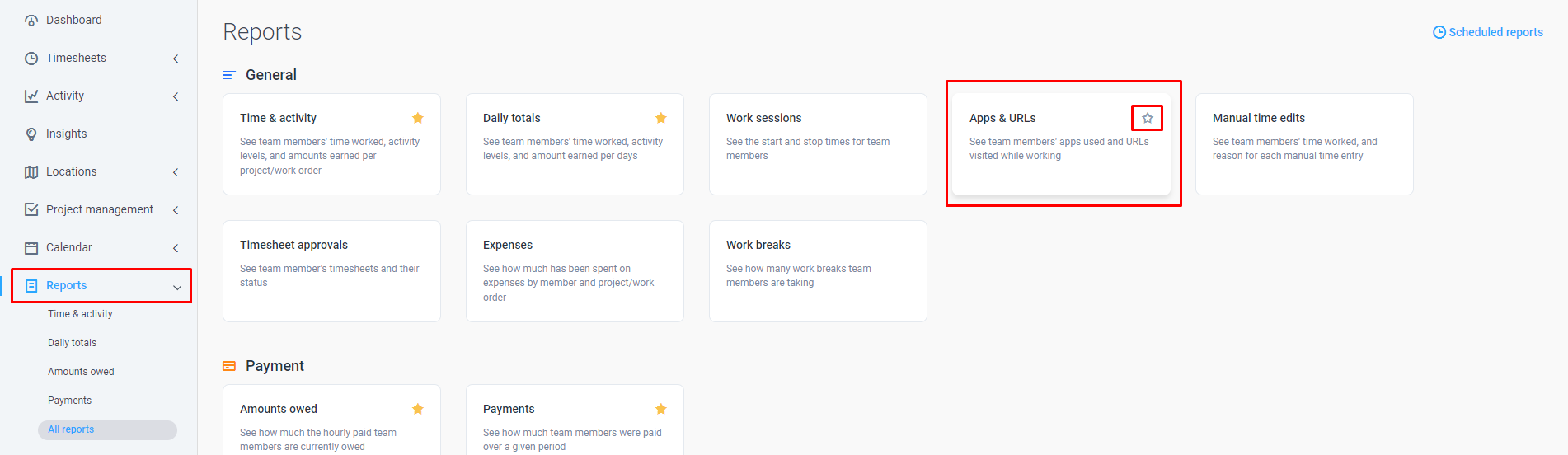The height and width of the screenshot is (455, 1568).
Task: Click the Locations map icon
Action: click(31, 171)
